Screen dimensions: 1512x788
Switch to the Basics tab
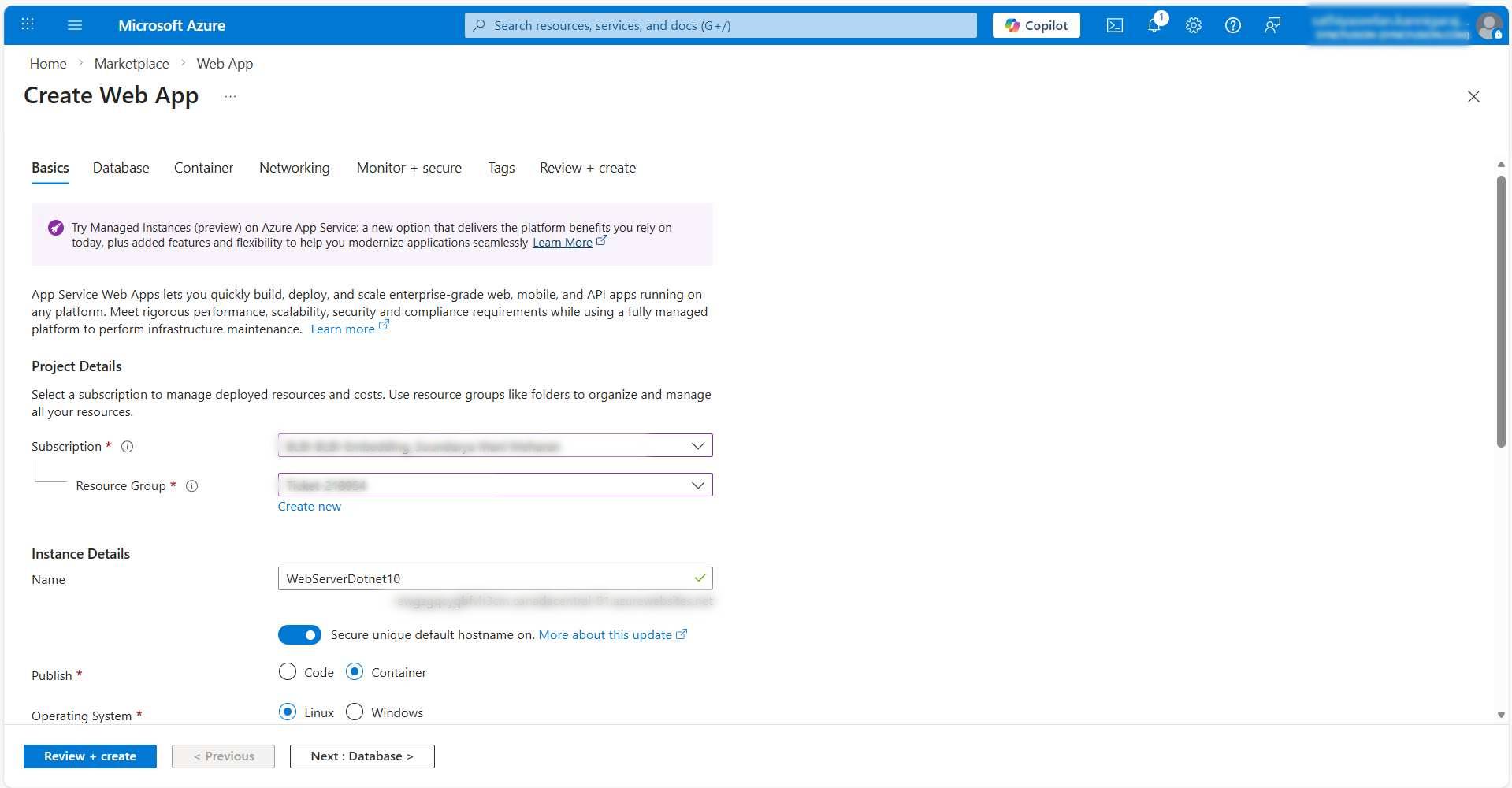point(50,168)
